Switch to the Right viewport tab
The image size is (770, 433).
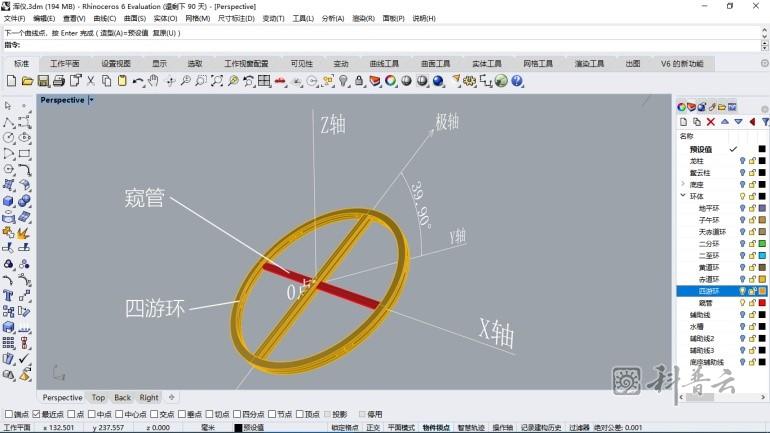149,398
